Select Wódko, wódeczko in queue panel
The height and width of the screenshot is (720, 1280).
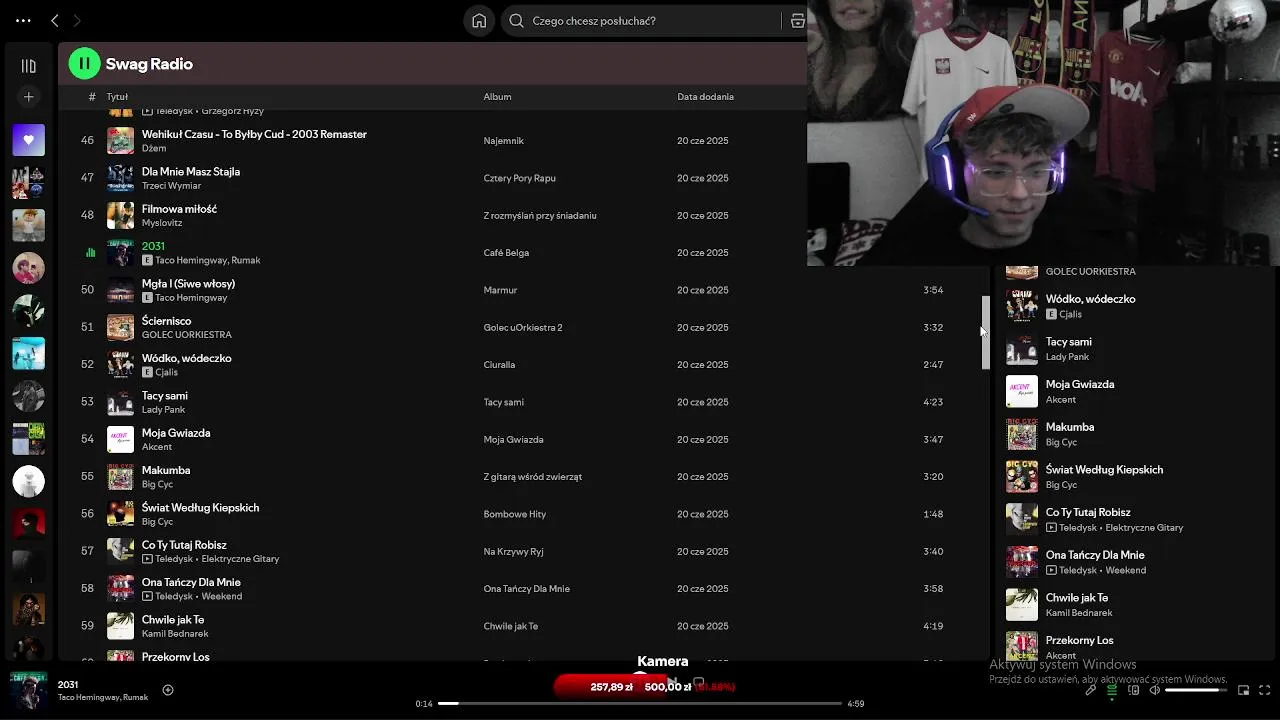coord(1090,299)
